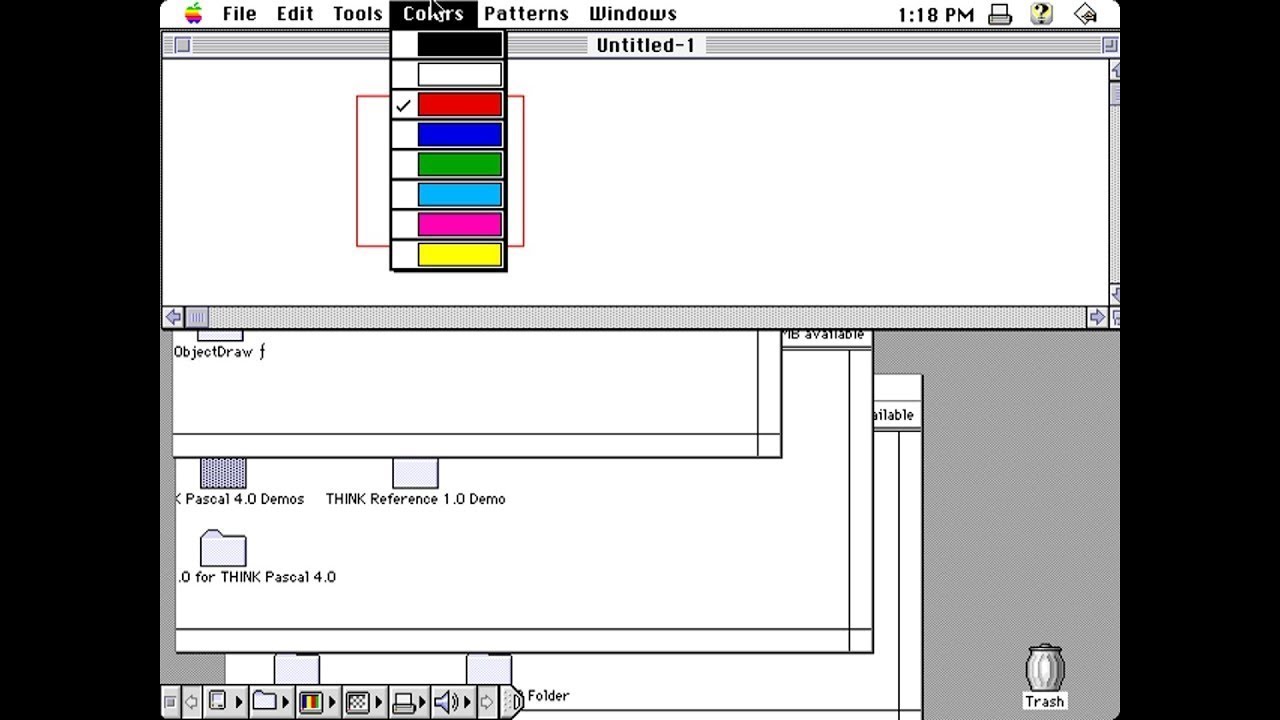Open the monitor resolution control strip module
This screenshot has height=720, width=1280.
click(364, 702)
